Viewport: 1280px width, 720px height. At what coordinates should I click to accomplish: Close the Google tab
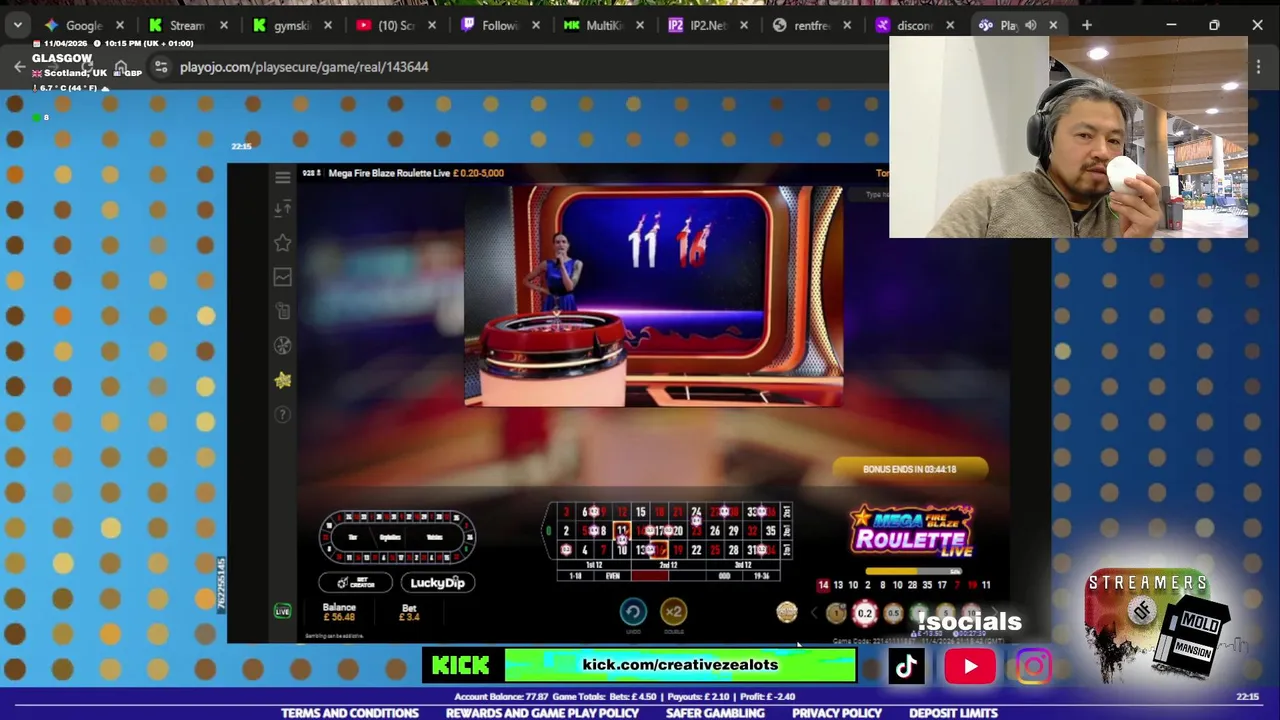(120, 25)
